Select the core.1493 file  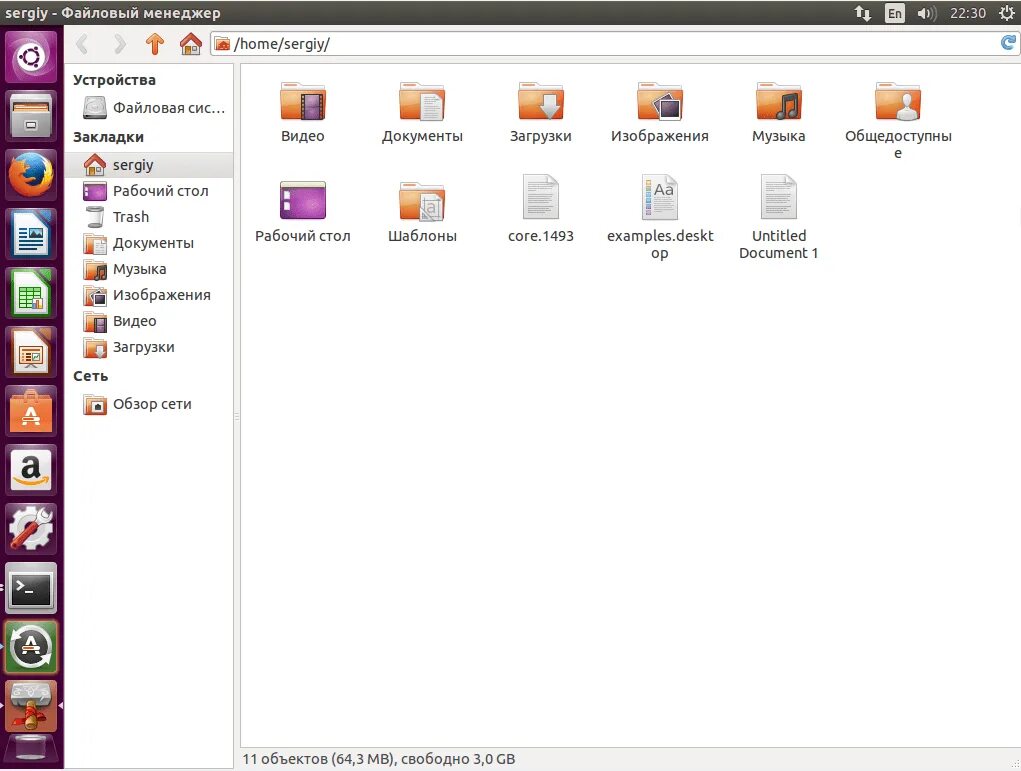540,209
